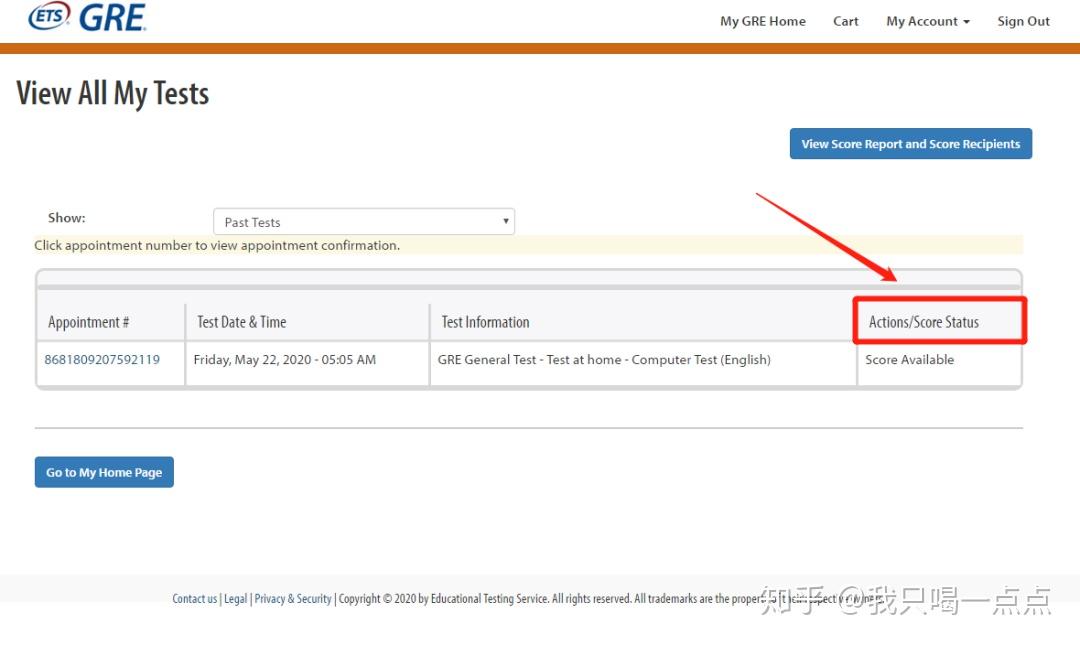
Task: Click the 'View All My Tests' heading
Action: [x=112, y=93]
